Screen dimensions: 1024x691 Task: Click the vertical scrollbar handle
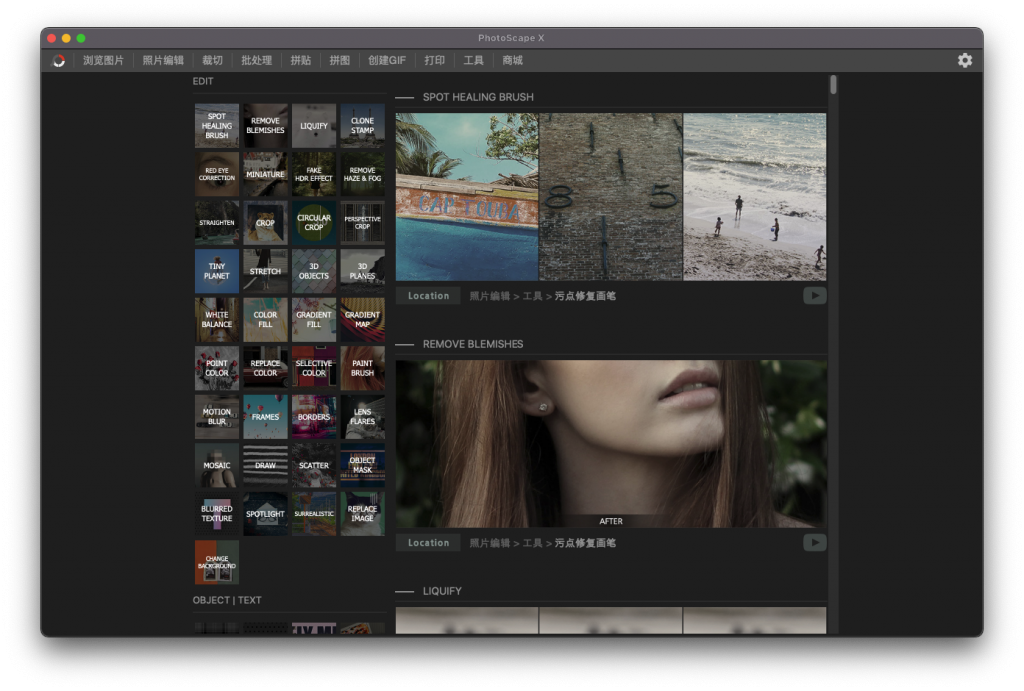point(833,85)
